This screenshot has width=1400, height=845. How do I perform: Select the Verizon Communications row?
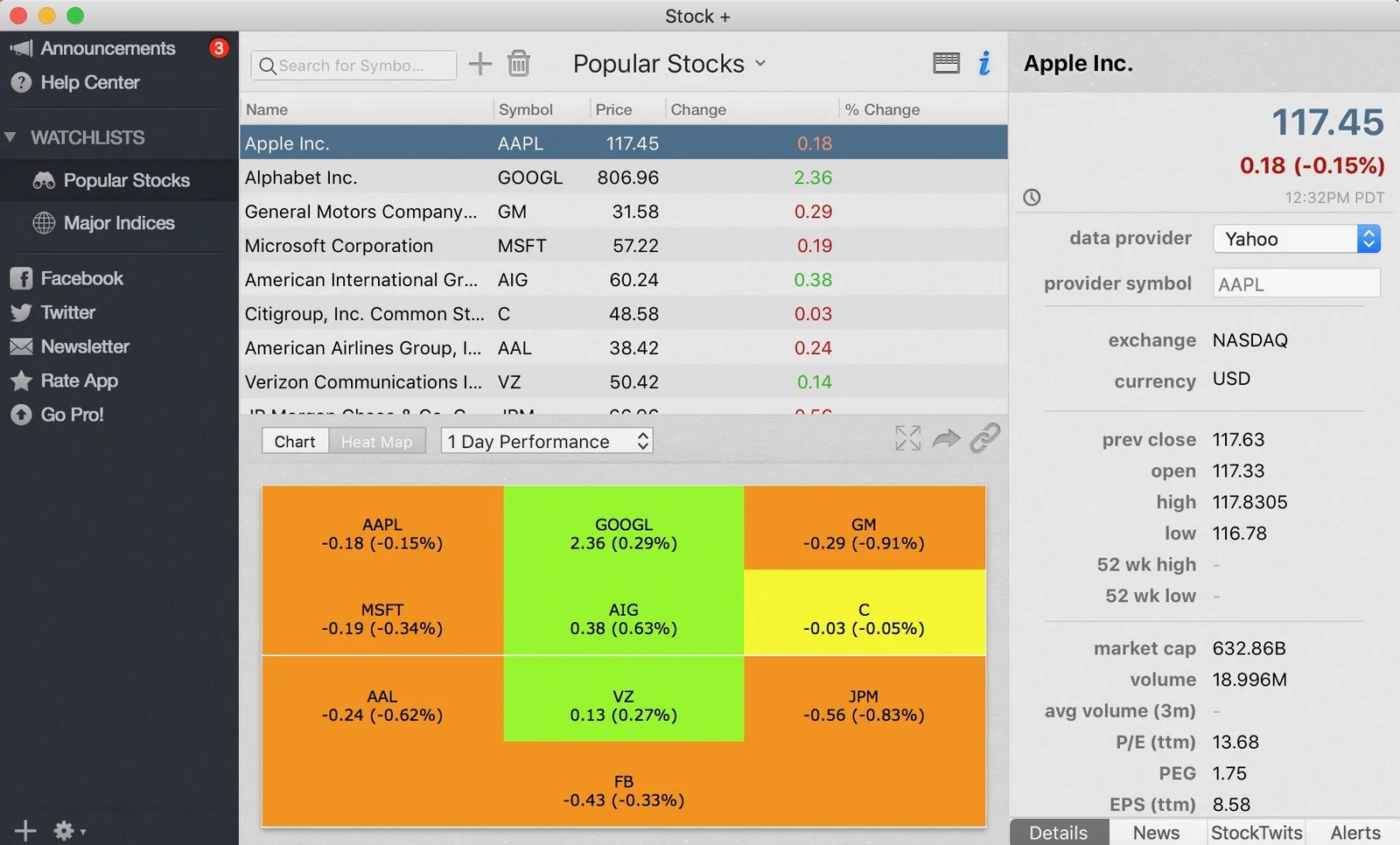tap(624, 382)
